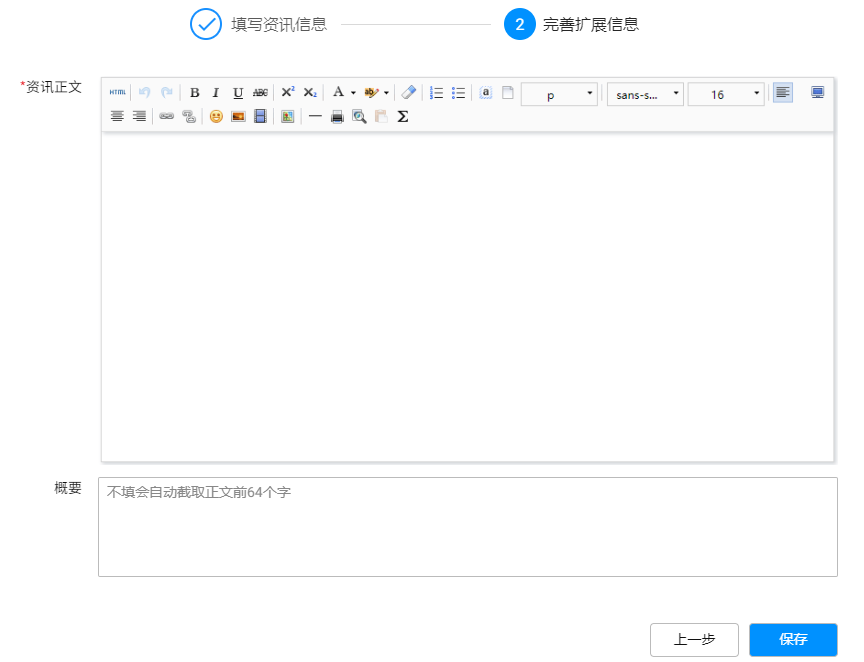Insert a hyperlink via chain icon
Screen dimensions: 864x662
[x=167, y=116]
